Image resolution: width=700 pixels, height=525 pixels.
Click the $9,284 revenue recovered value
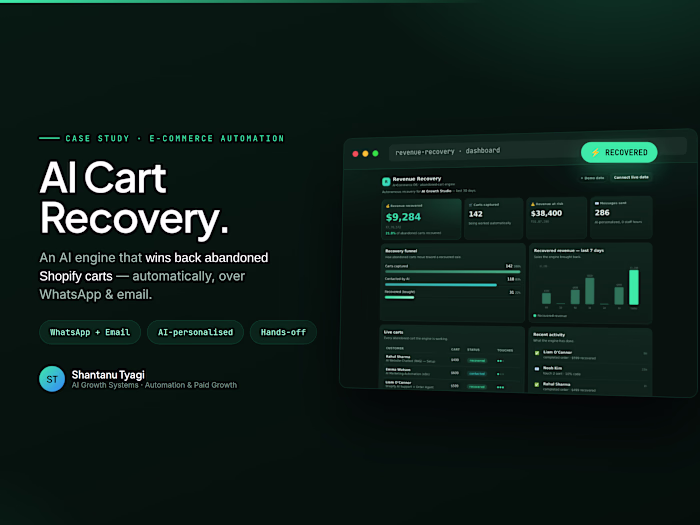[x=403, y=217]
